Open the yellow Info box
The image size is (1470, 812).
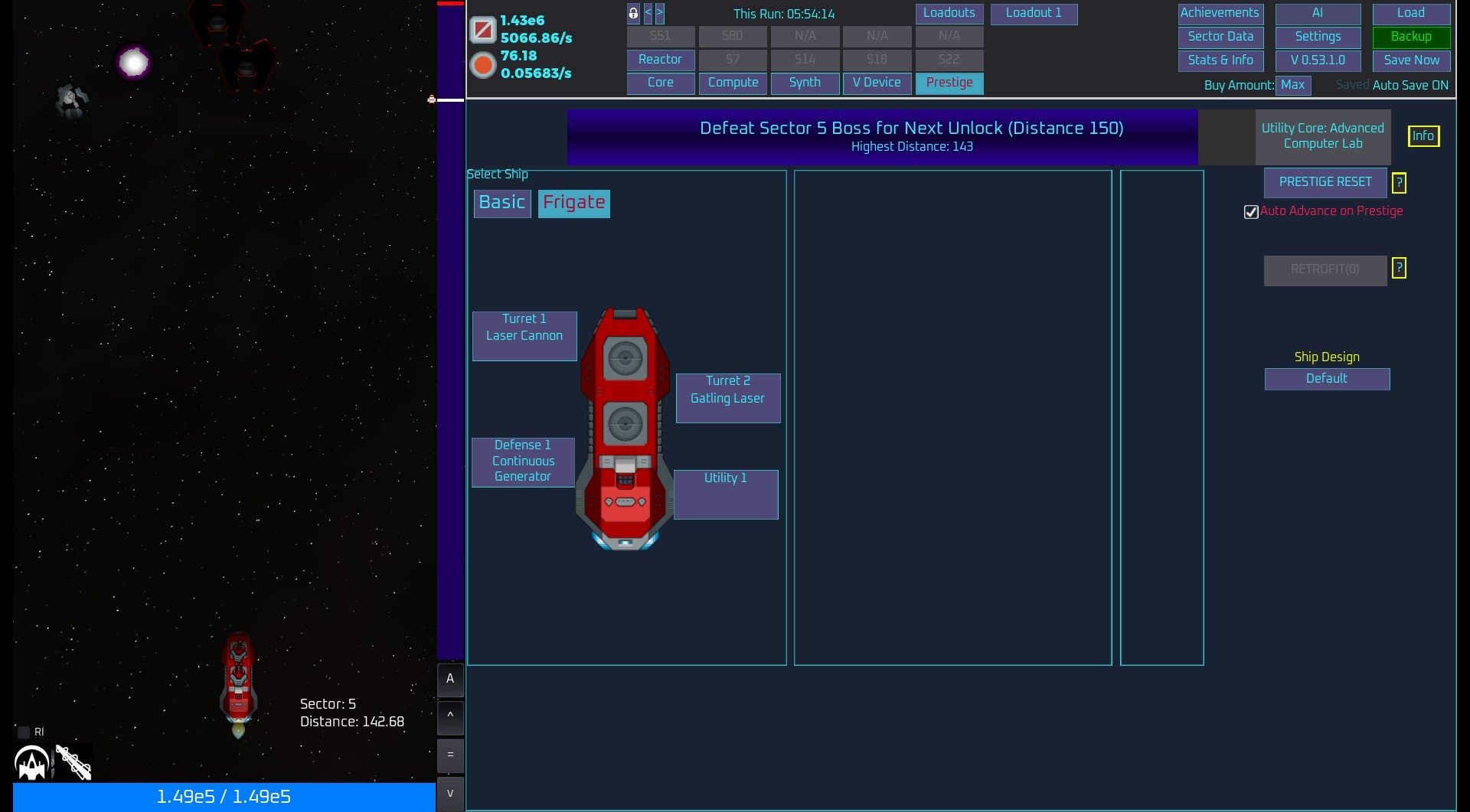[x=1423, y=136]
